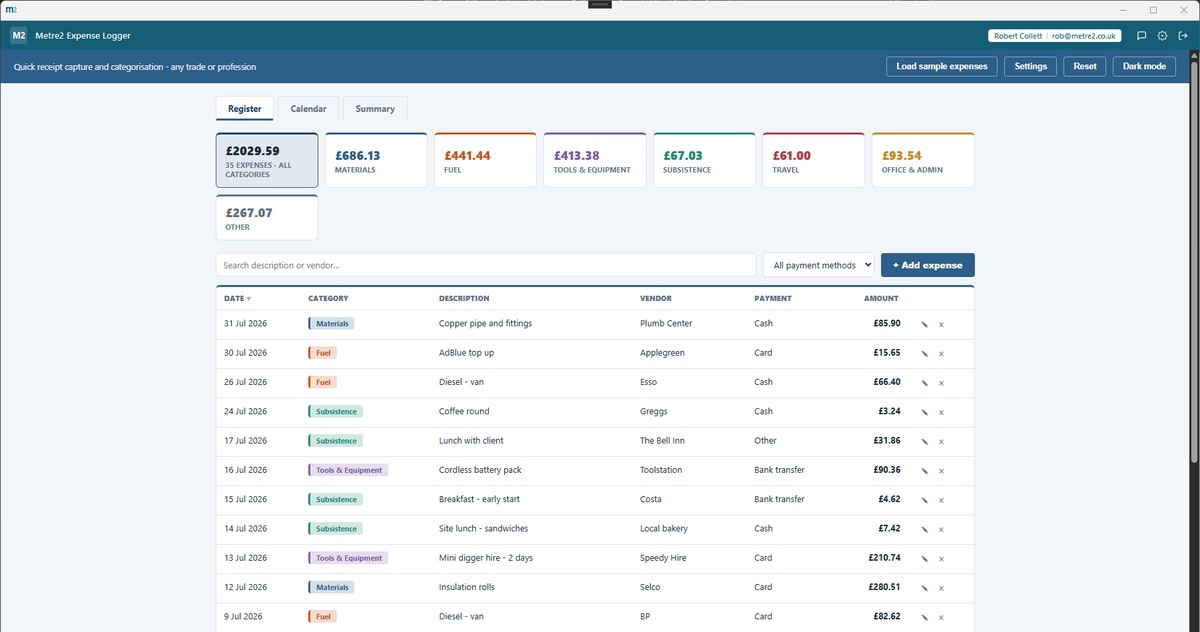Image resolution: width=1200 pixels, height=632 pixels.
Task: Click the Tools & Equipment tag on 16 Jul row
Action: 348,470
